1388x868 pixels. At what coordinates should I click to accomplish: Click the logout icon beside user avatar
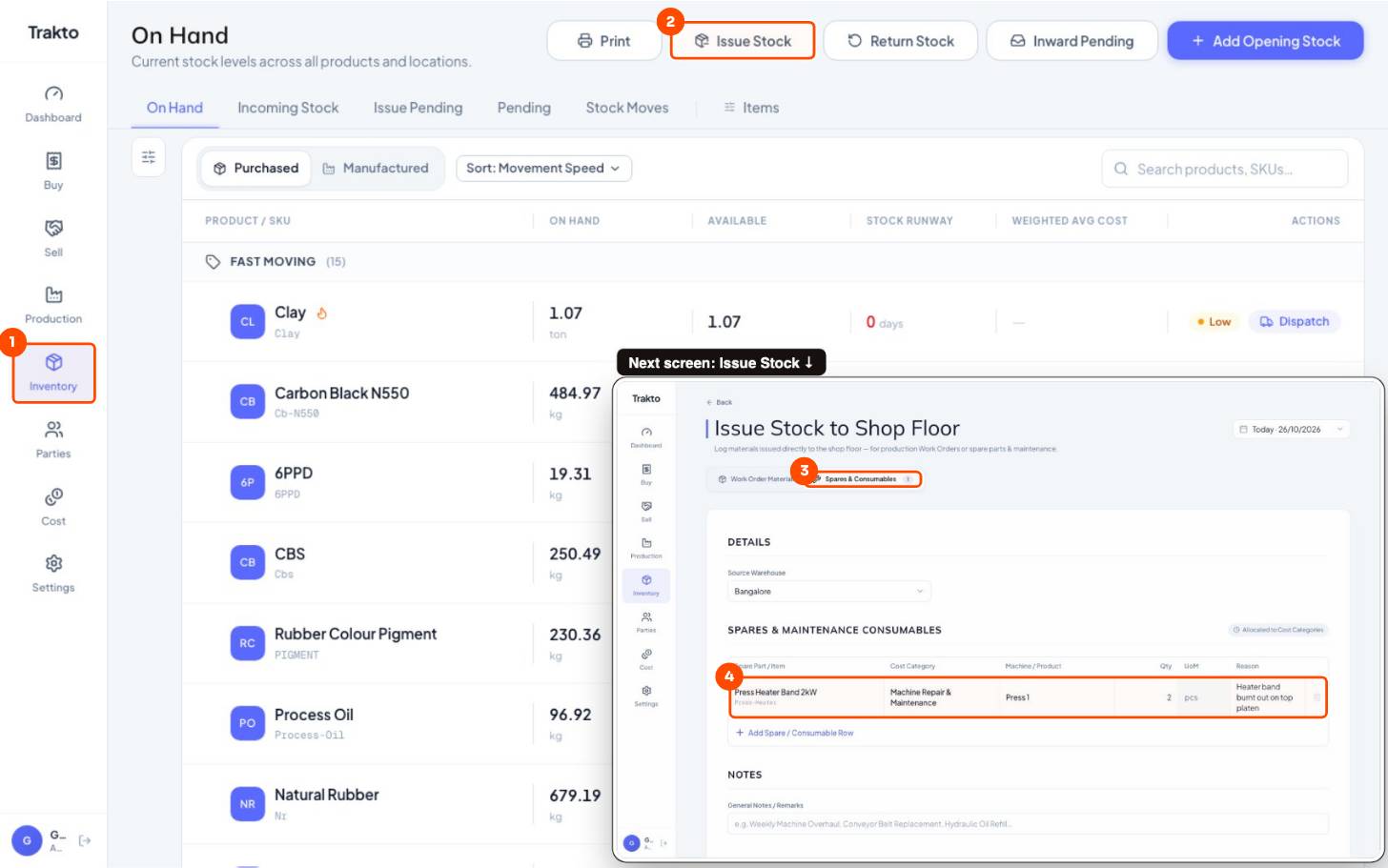pyautogui.click(x=85, y=840)
